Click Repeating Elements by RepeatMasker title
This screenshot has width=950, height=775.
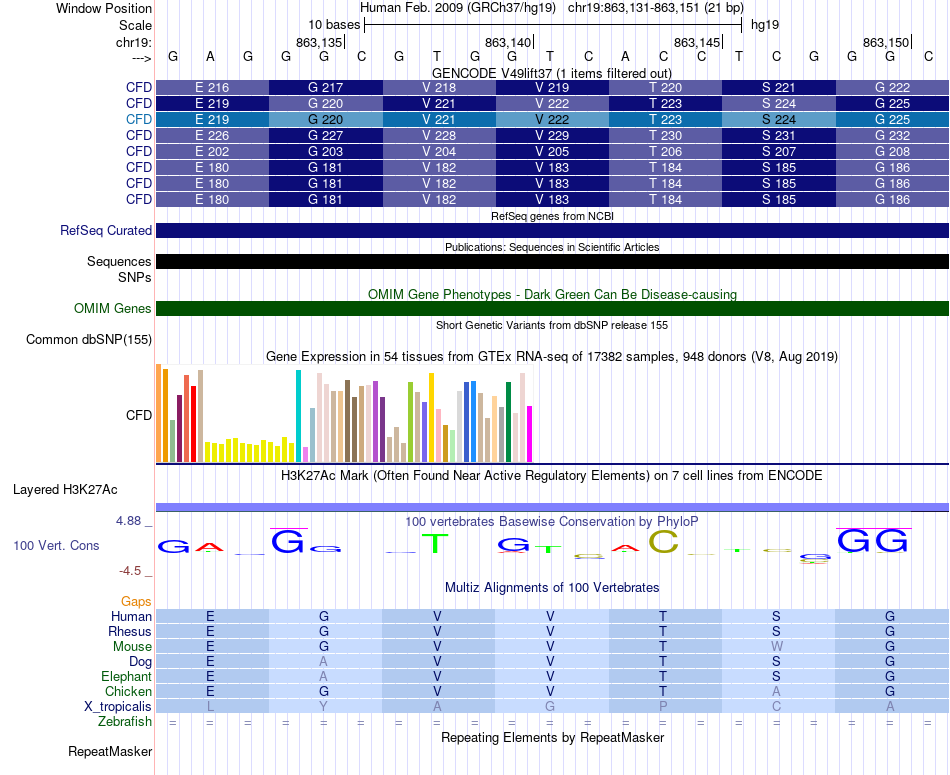[x=552, y=737]
